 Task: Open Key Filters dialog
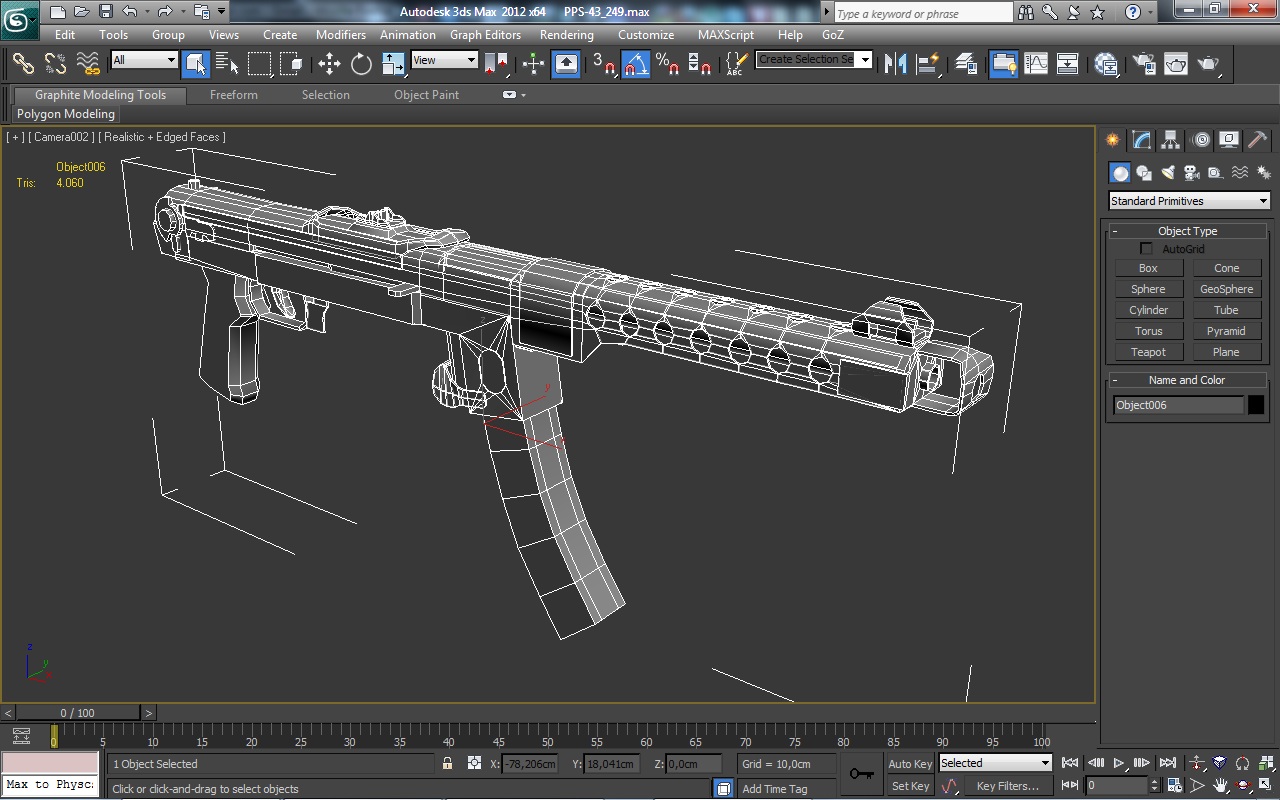(1008, 786)
